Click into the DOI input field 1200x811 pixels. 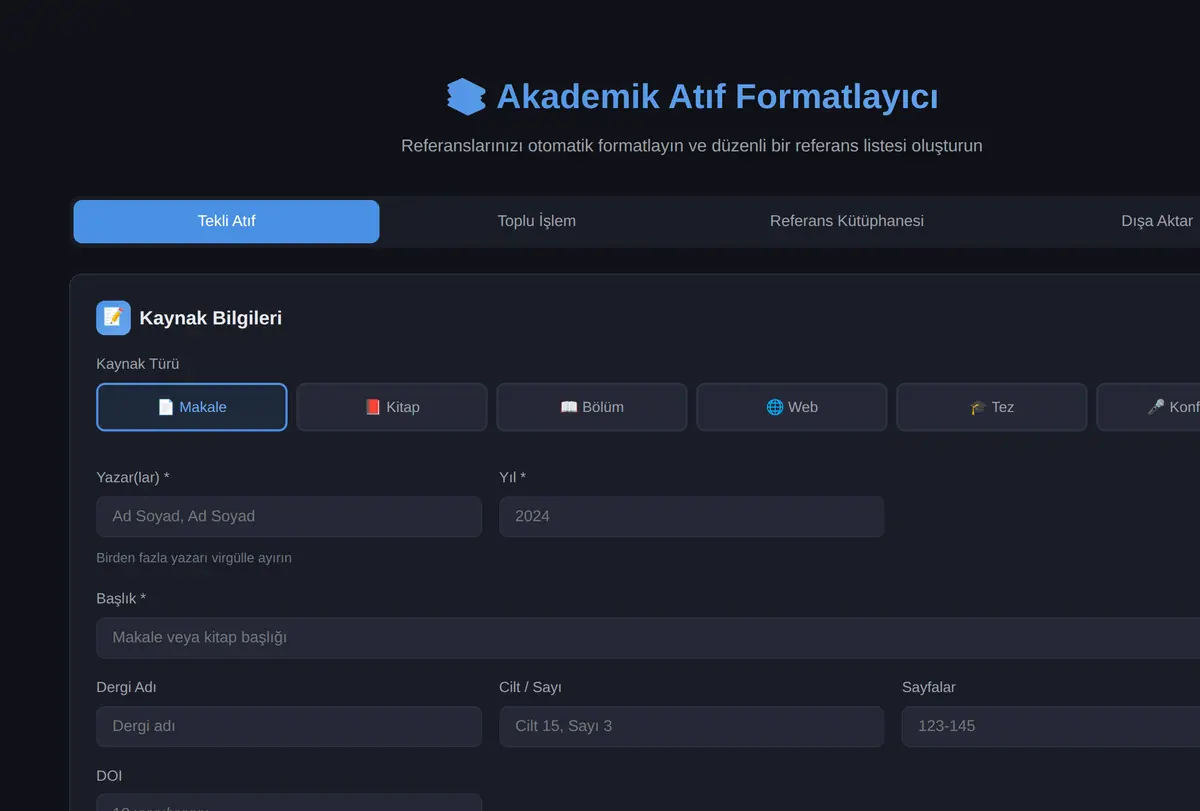289,802
